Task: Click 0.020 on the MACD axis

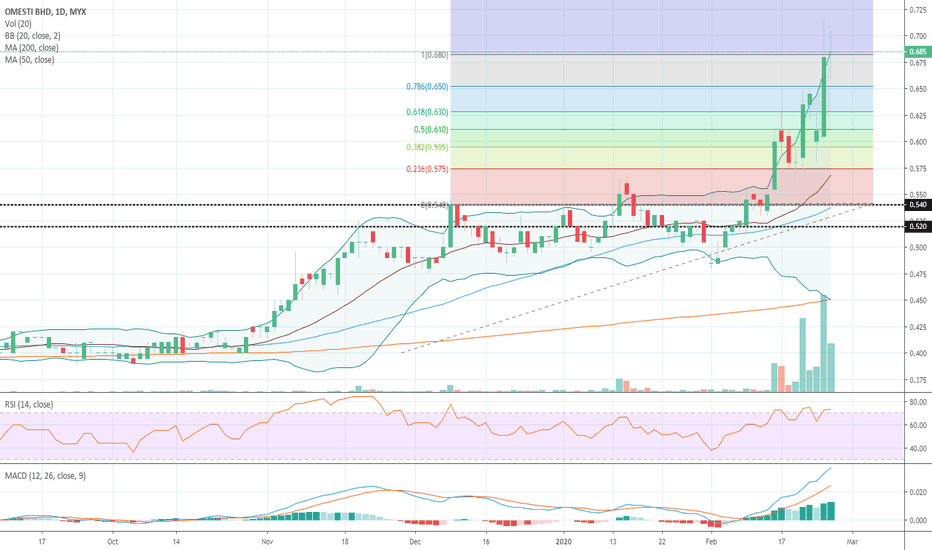Action: (918, 492)
